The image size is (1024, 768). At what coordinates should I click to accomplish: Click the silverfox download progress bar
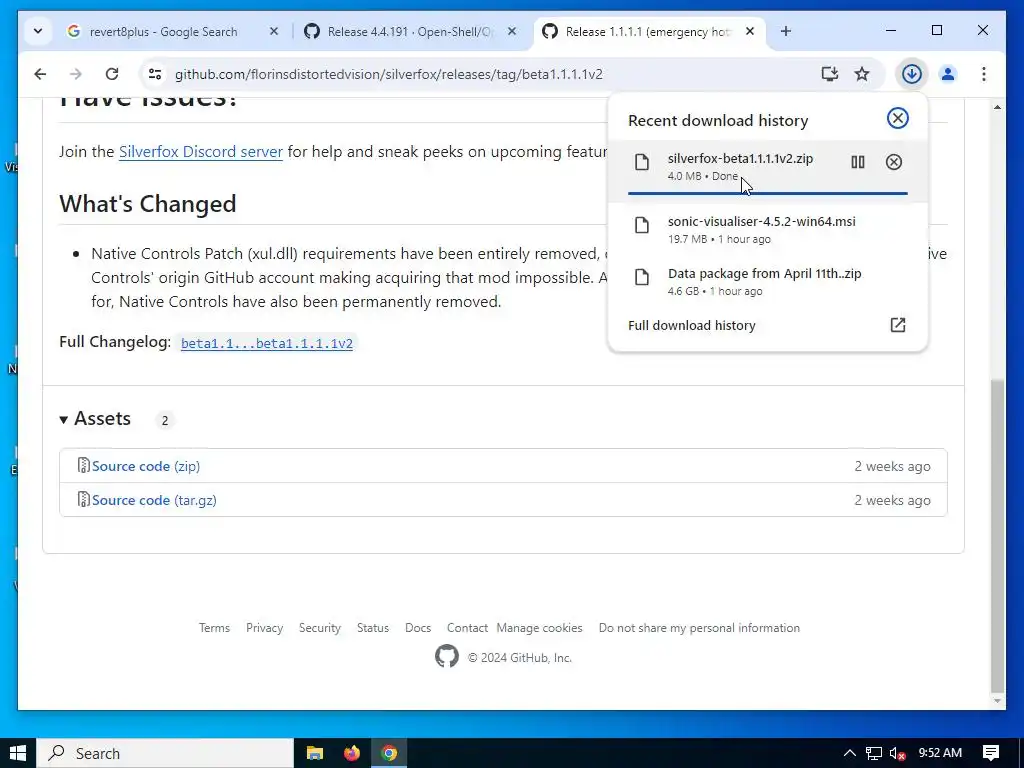point(767,193)
